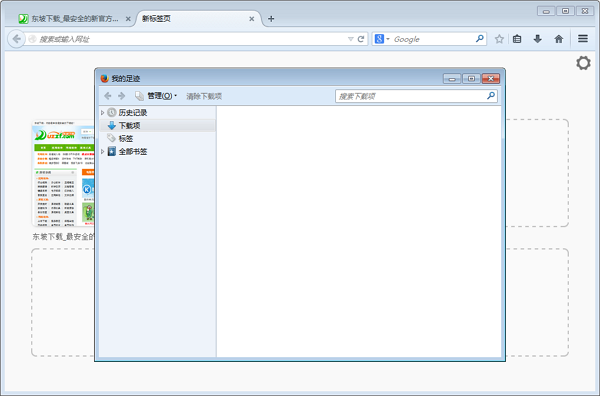
Task: Open new tab page settings gear
Action: [583, 63]
